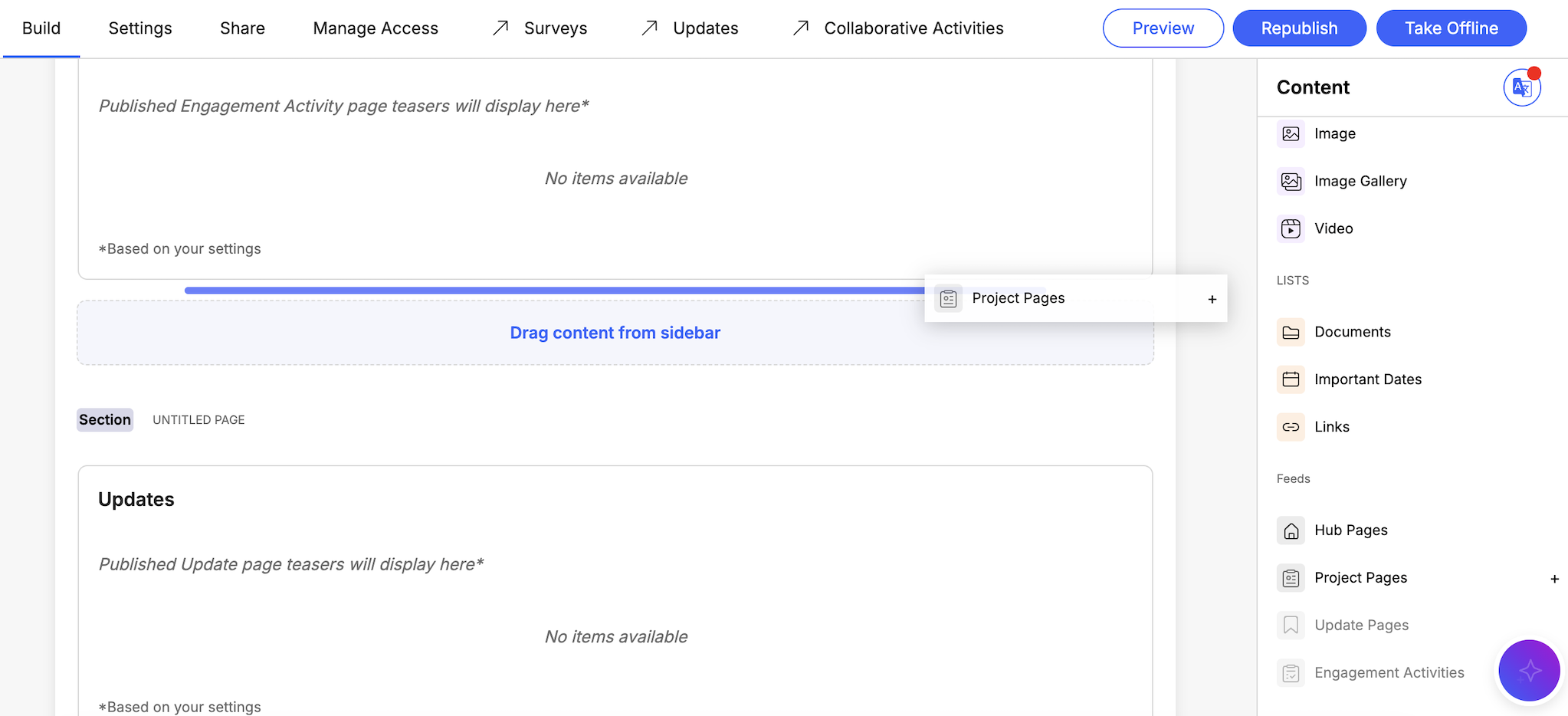This screenshot has height=716, width=1568.
Task: Click the Important Dates calendar icon
Action: click(1291, 379)
